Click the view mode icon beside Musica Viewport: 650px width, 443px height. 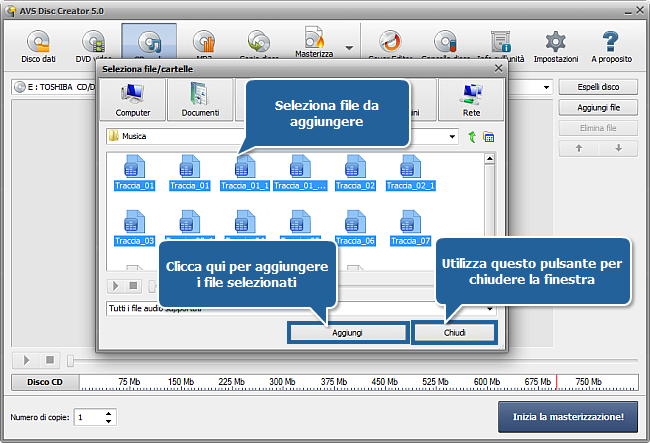point(489,136)
